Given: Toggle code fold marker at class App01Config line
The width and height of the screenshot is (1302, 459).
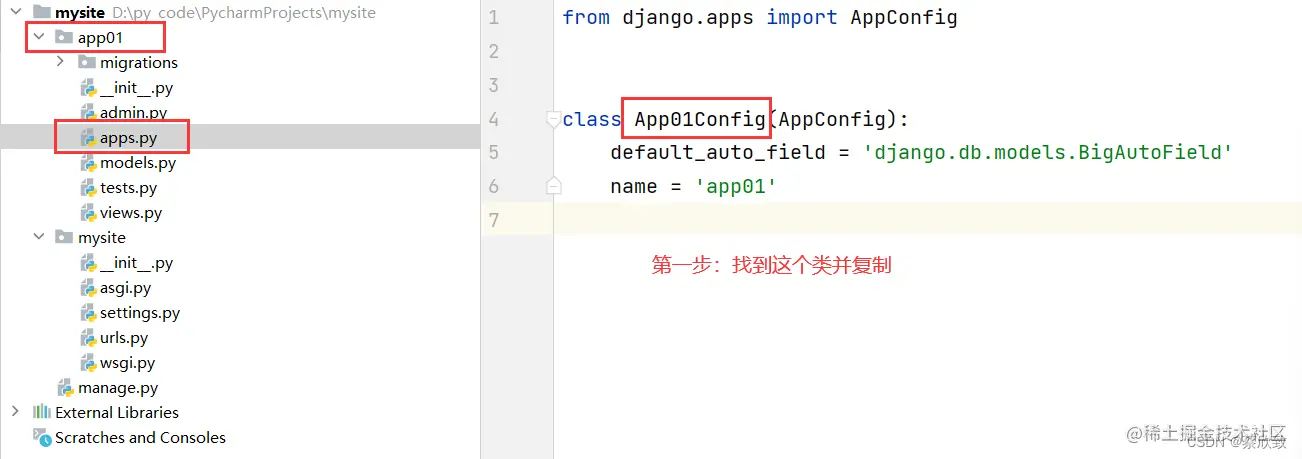Looking at the screenshot, I should click(553, 120).
